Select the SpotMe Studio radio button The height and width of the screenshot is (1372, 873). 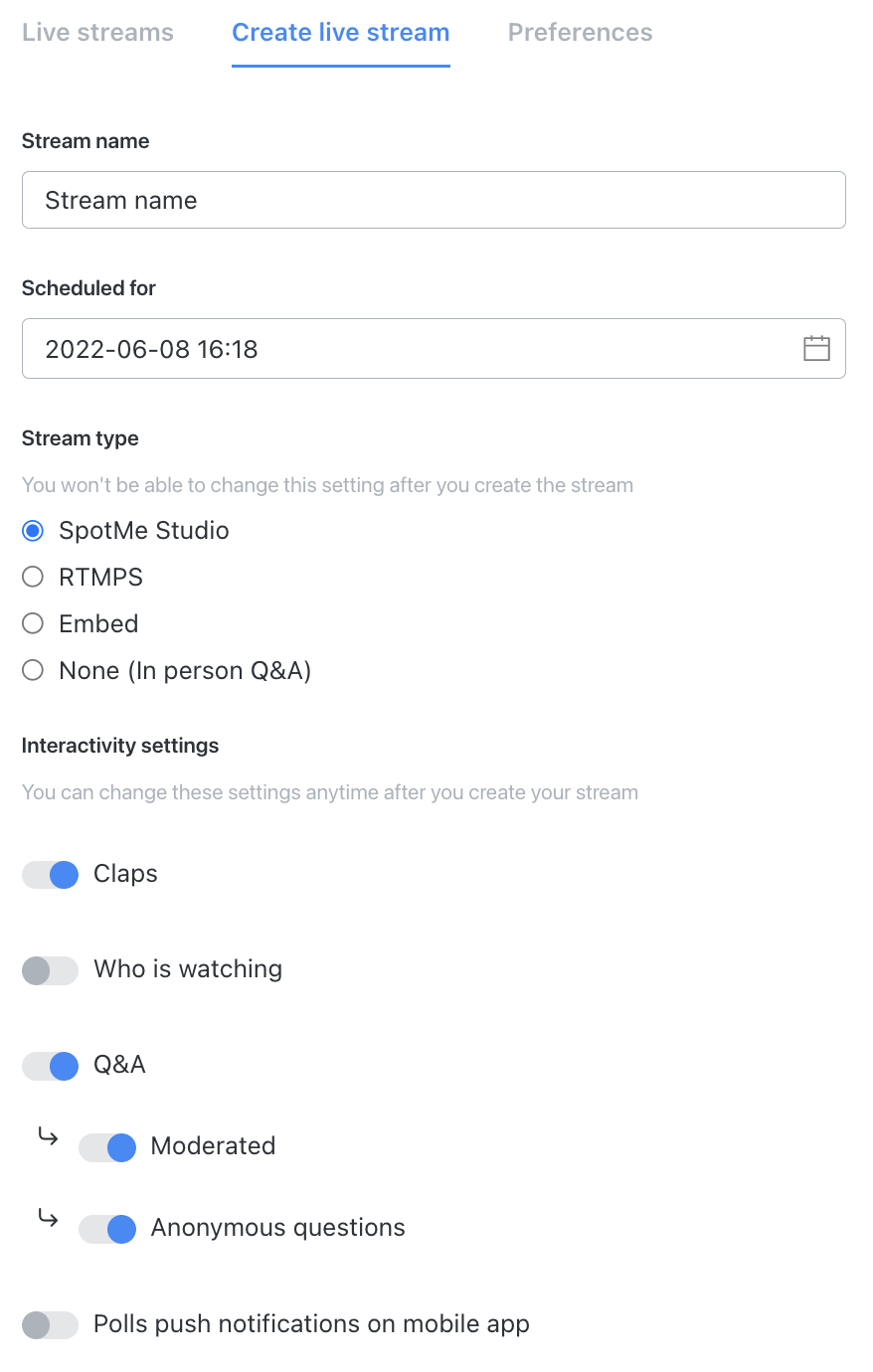[33, 531]
